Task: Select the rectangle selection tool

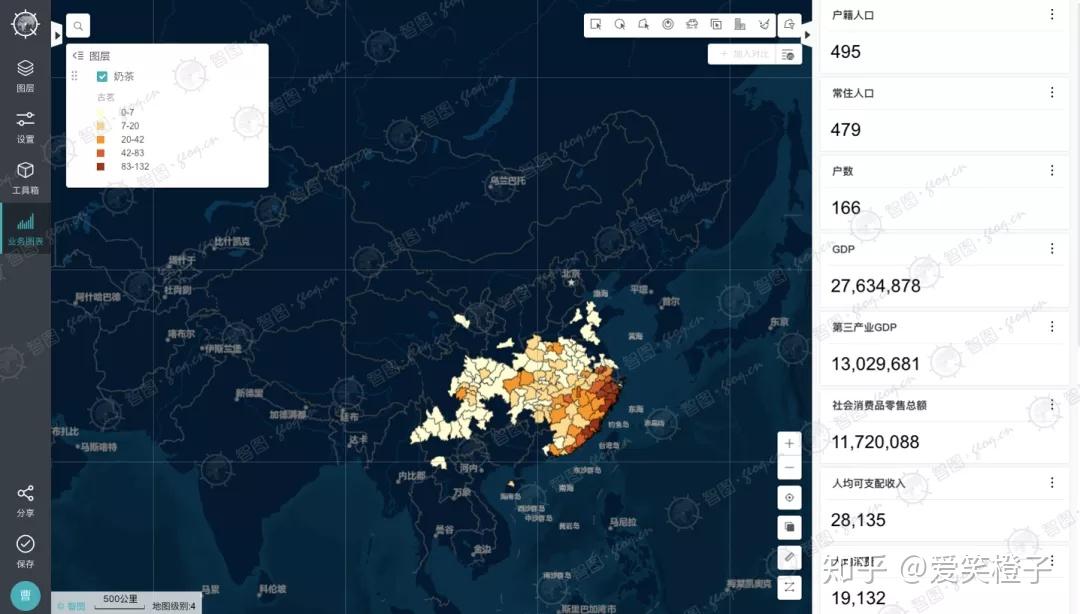Action: [x=596, y=24]
